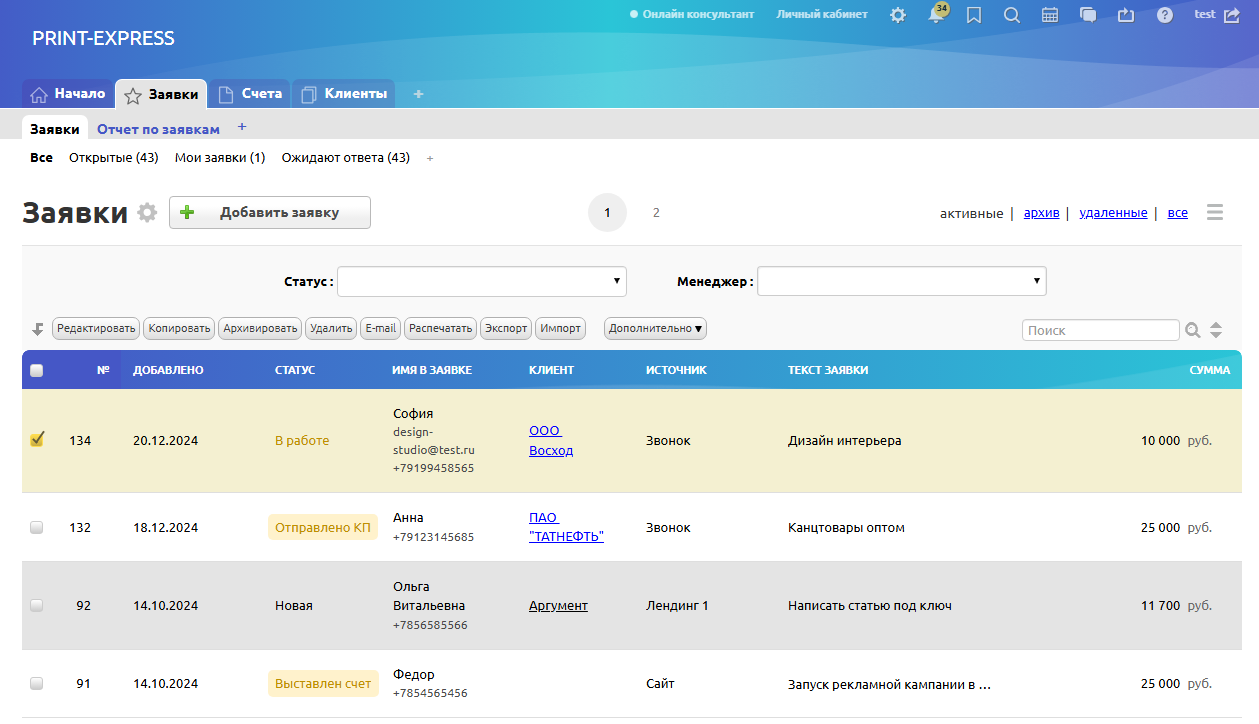Open settings gear in top header
1259x724 pixels.
[898, 15]
